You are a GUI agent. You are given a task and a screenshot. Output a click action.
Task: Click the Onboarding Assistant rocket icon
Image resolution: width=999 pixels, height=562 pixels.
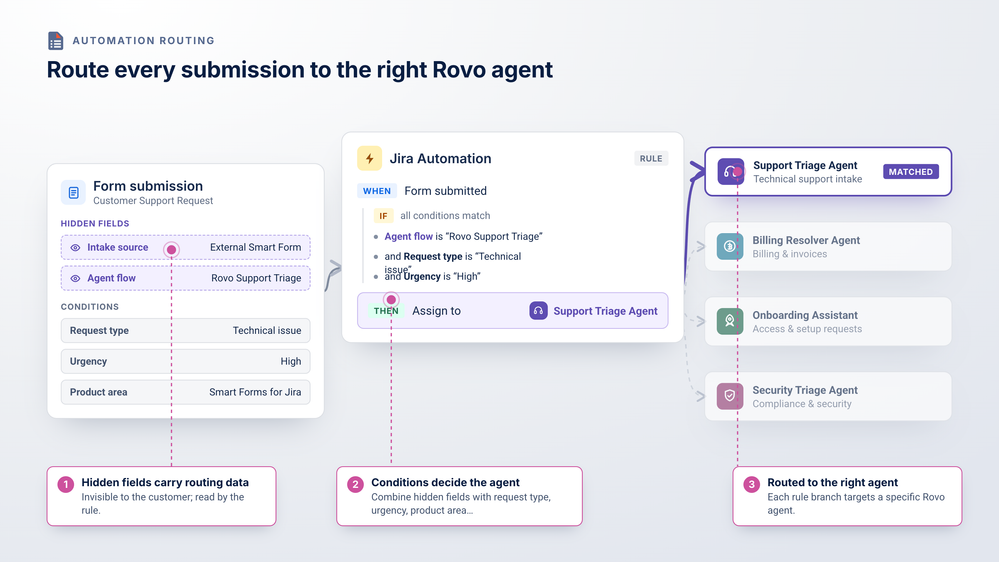point(729,321)
